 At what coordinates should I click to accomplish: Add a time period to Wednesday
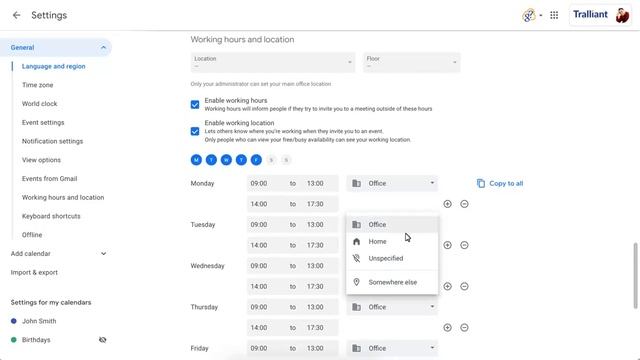coord(447,286)
